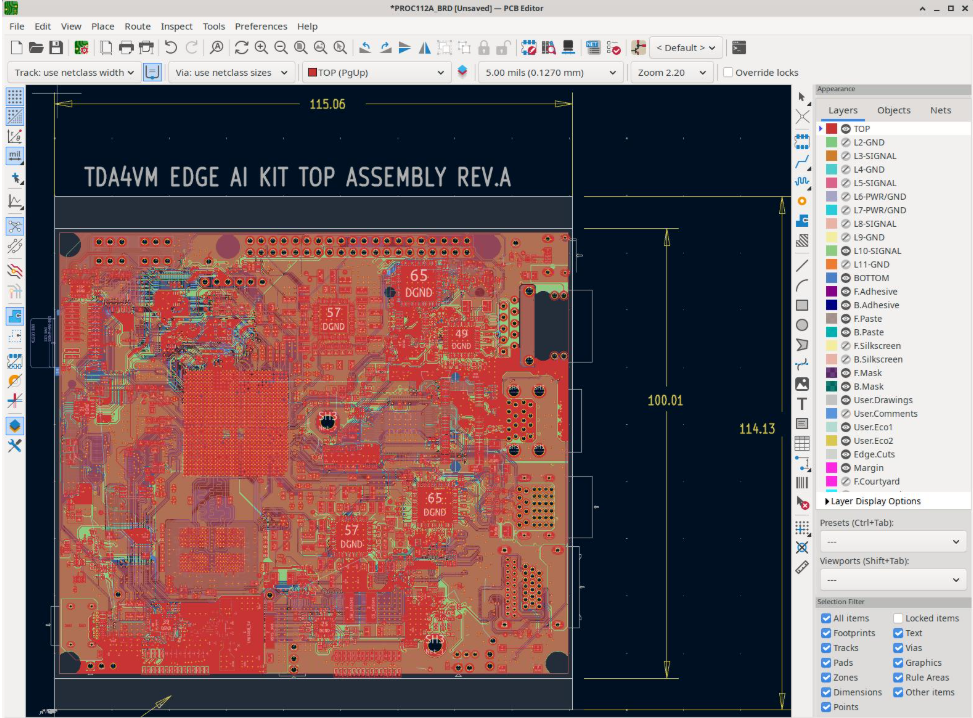Click the B.Paste layer color swatch
The height and width of the screenshot is (718, 973).
pos(832,332)
